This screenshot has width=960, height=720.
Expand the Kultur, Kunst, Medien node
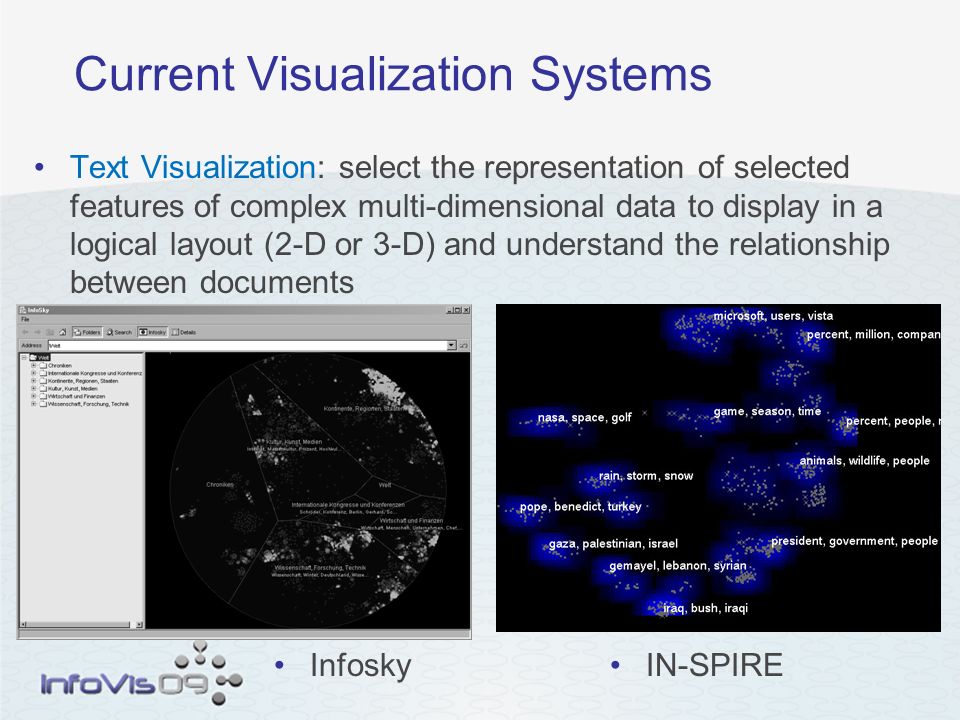34,389
